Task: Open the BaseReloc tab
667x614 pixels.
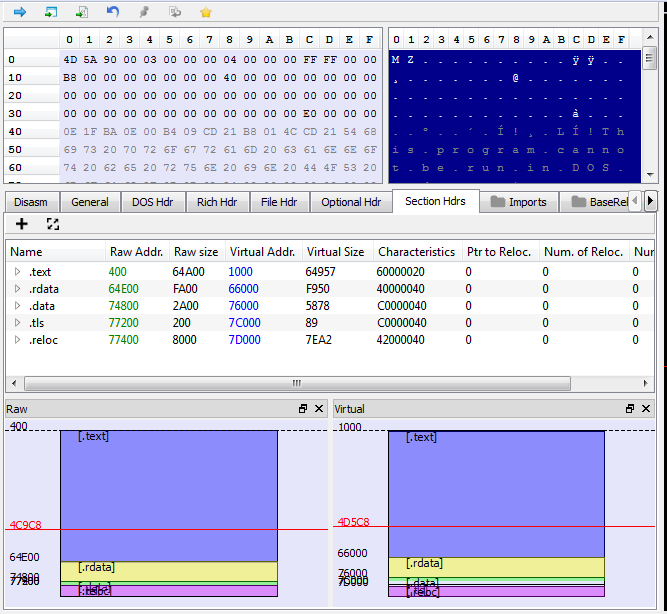Action: coord(595,202)
